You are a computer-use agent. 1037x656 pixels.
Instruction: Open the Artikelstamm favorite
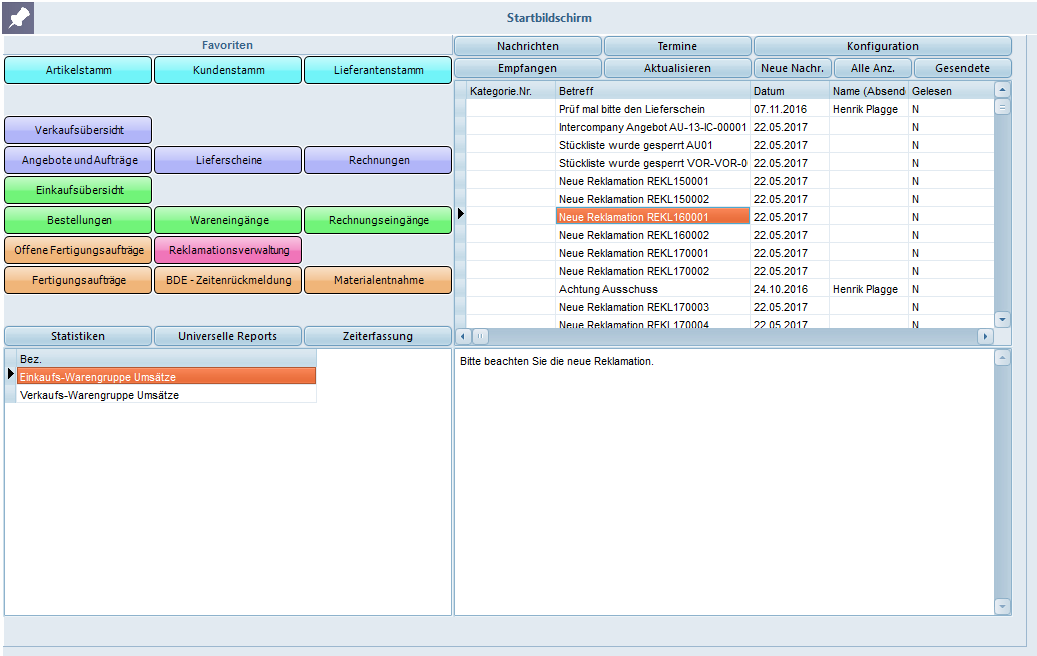(x=78, y=70)
